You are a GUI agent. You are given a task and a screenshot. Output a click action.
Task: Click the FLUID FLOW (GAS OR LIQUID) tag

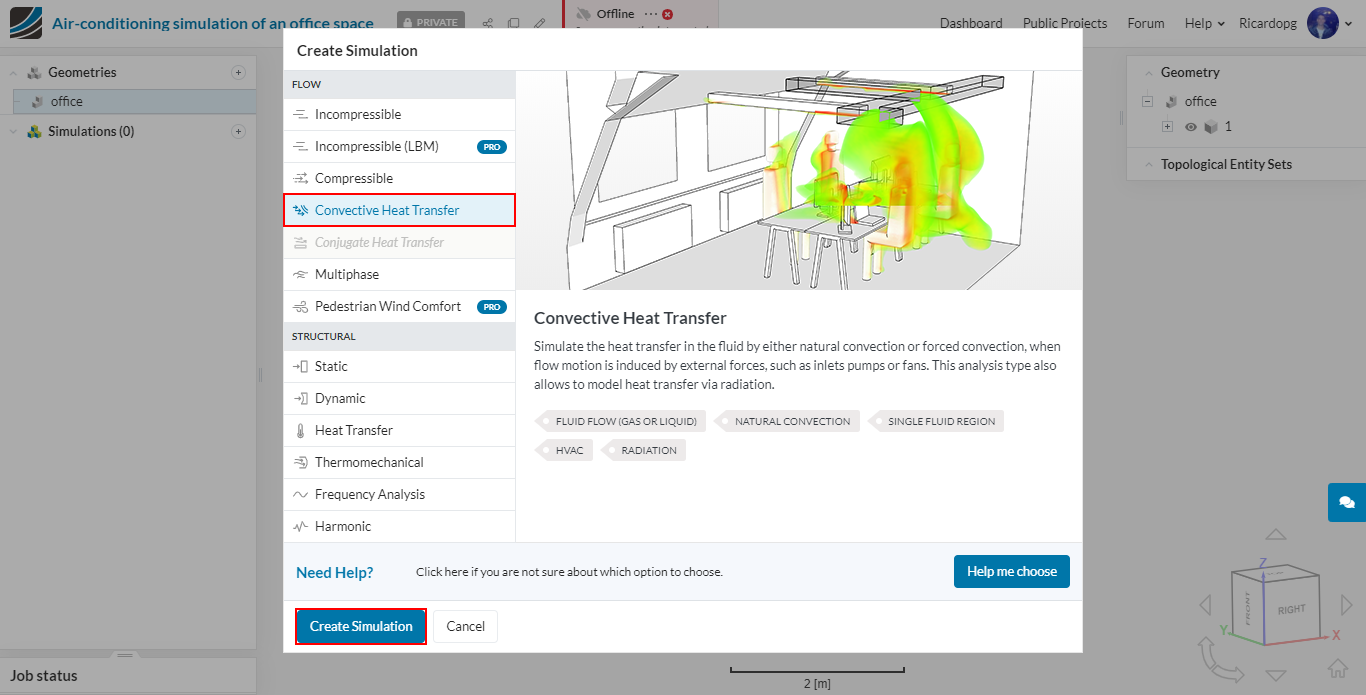point(621,421)
